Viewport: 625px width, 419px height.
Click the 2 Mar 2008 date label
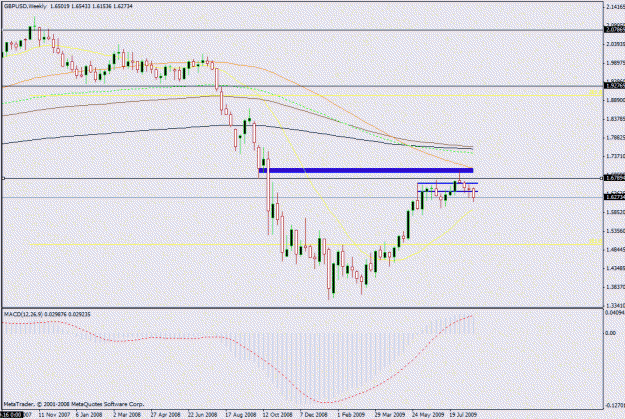coord(127,415)
